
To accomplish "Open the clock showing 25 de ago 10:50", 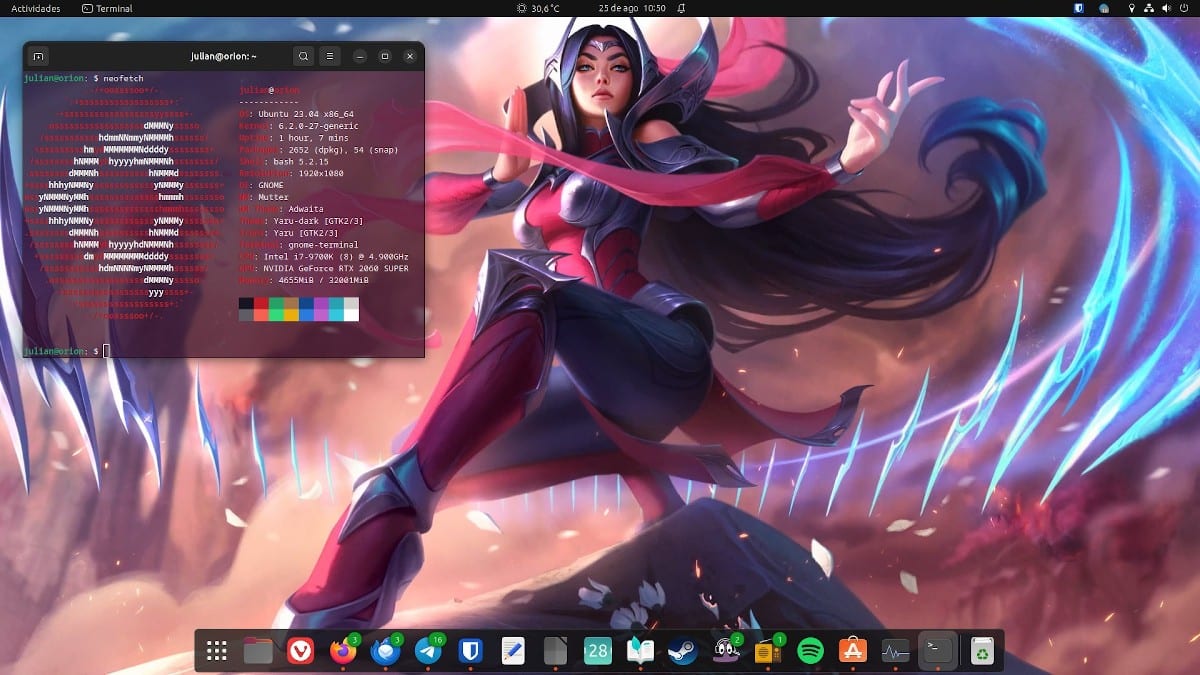I will [631, 8].
